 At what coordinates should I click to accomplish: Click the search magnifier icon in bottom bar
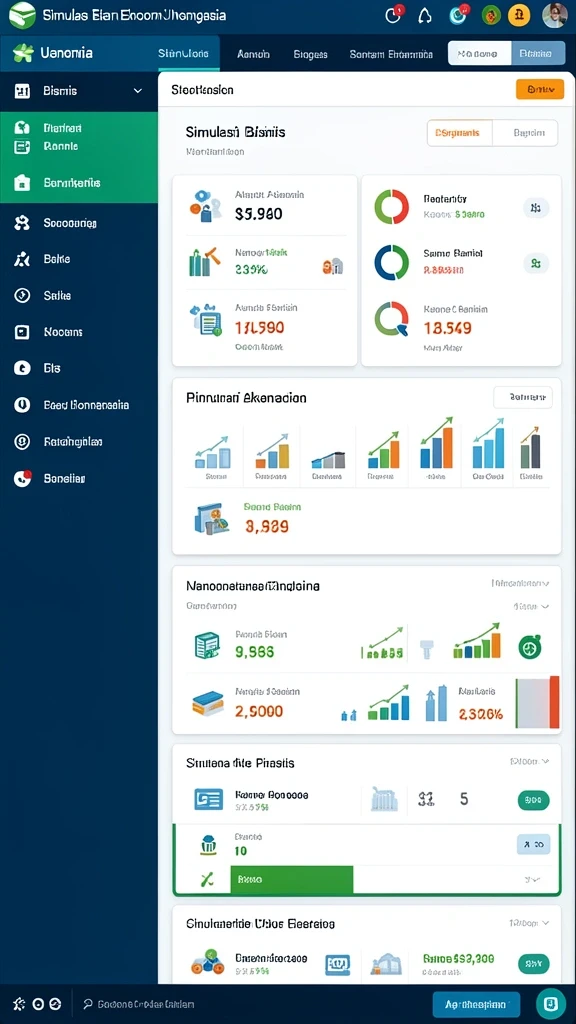coord(87,1004)
